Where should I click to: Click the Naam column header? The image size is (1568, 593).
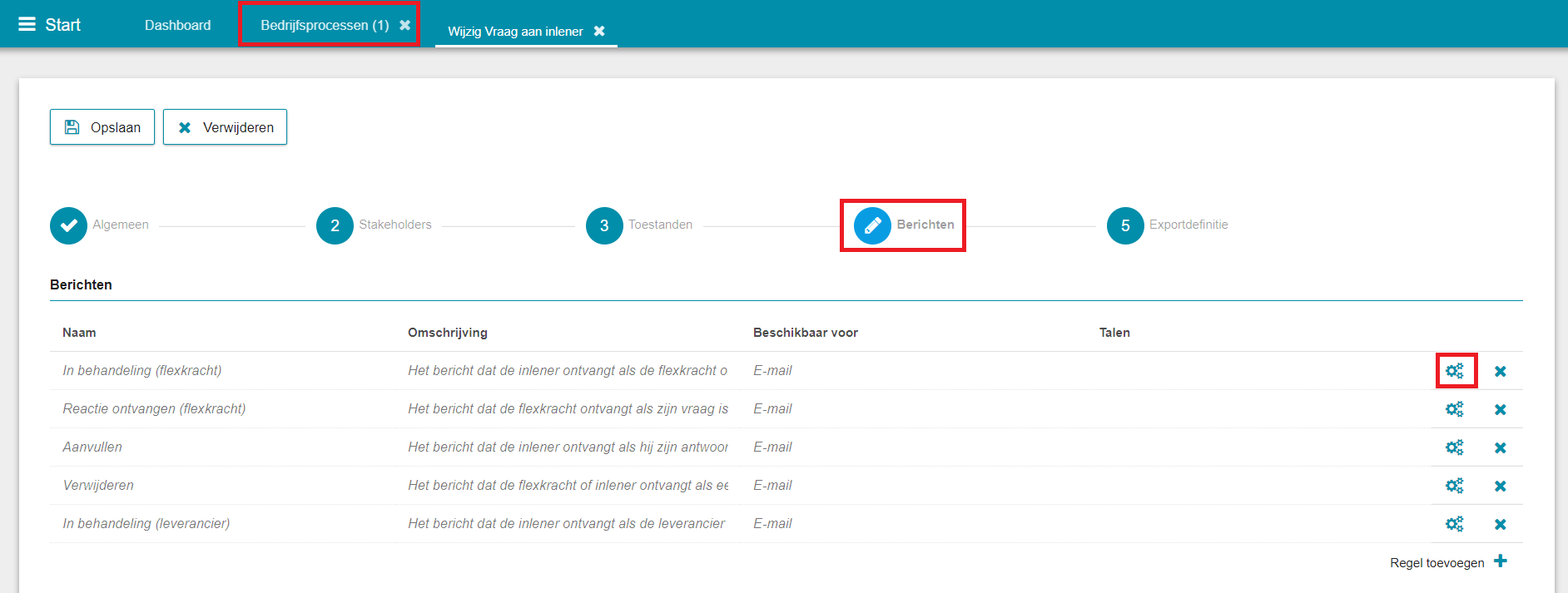[x=79, y=333]
